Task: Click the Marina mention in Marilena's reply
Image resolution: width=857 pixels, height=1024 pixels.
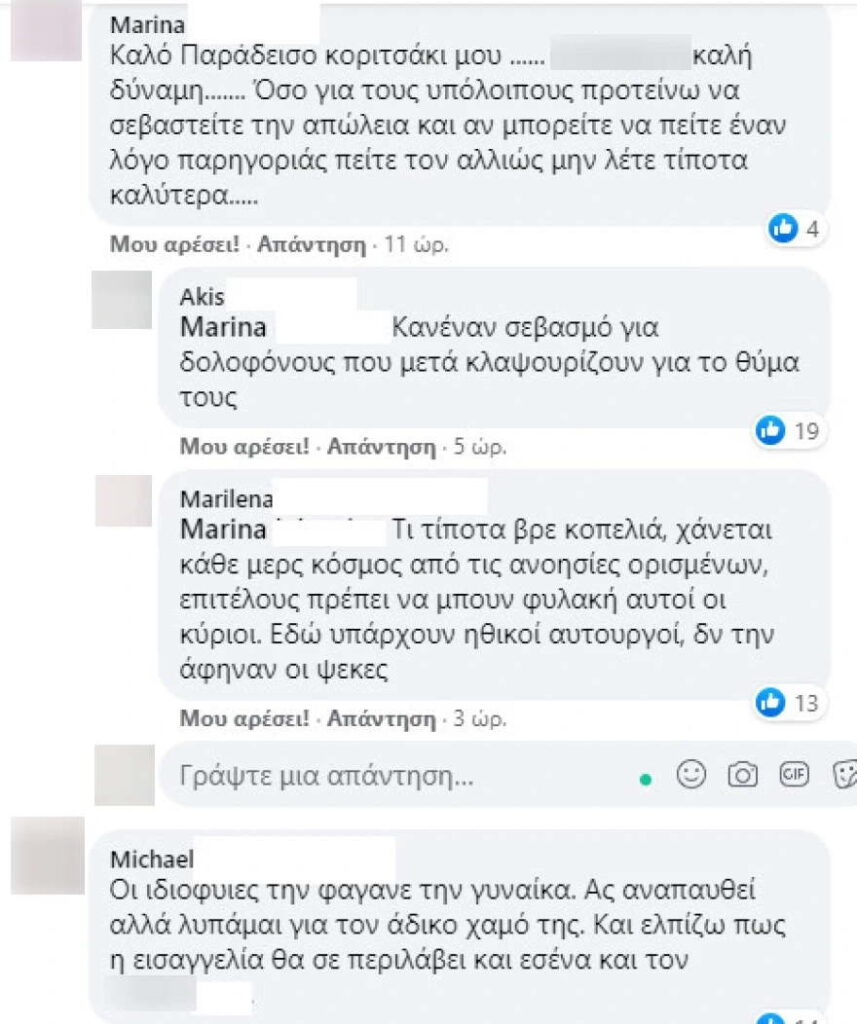Action: 223,529
